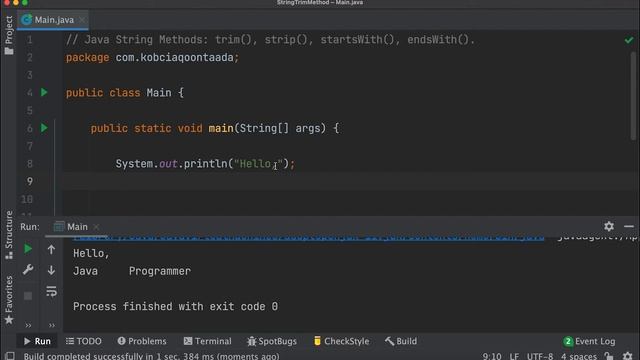Click the println method call
The height and width of the screenshot is (360, 640).
205,164
